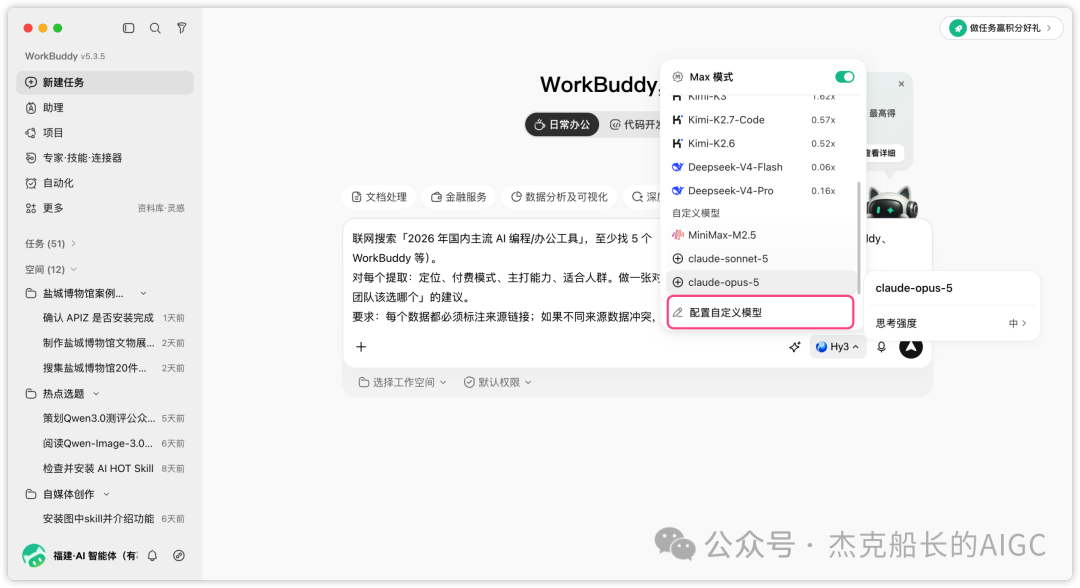1080x588 pixels.
Task: Click the user avatar at sidebar bottom
Action: point(34,555)
